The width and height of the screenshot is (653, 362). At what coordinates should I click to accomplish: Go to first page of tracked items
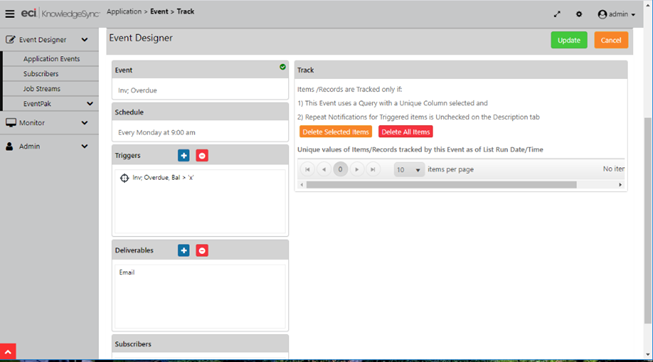[x=307, y=170]
